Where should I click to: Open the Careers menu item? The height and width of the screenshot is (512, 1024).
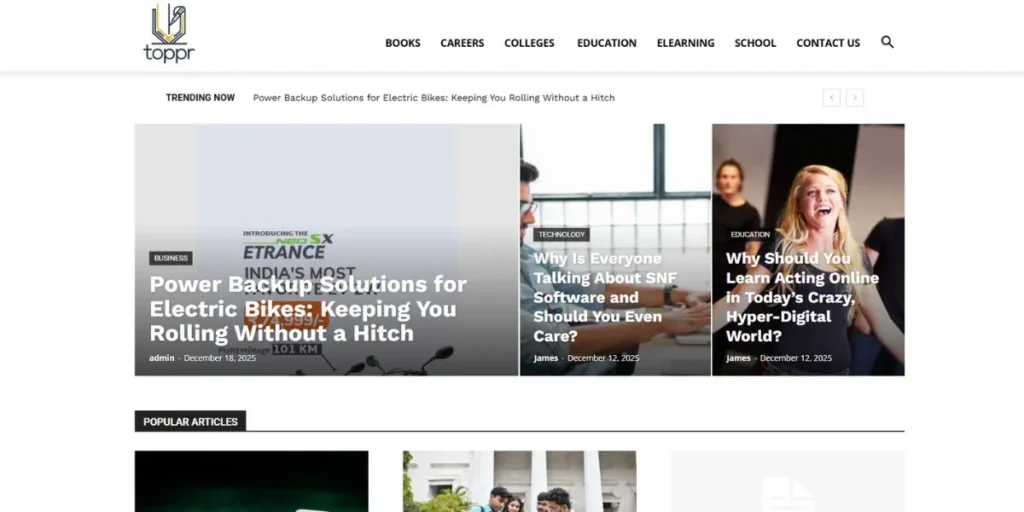pos(462,43)
